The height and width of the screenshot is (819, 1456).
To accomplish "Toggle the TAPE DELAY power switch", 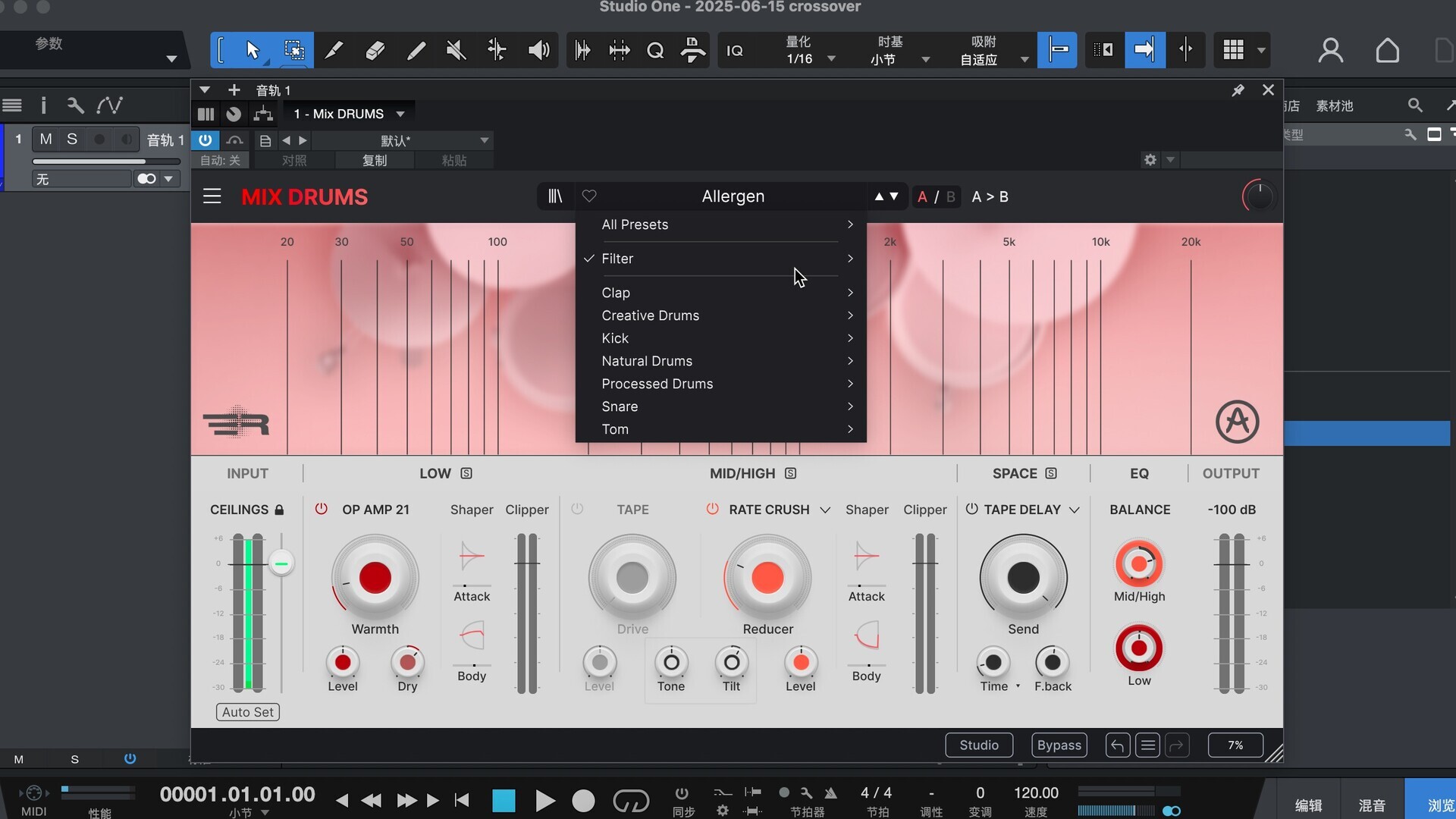I will [x=971, y=509].
